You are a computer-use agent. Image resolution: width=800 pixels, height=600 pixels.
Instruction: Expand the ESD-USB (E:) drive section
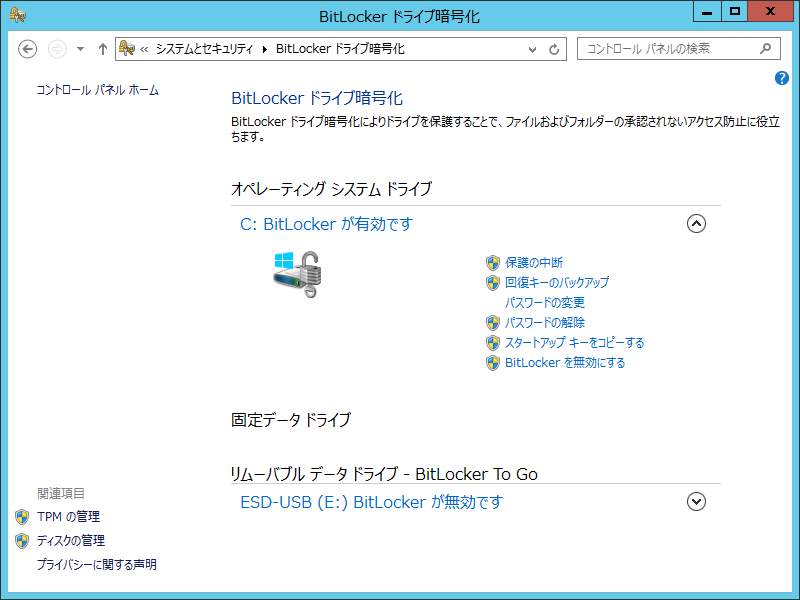pos(696,502)
